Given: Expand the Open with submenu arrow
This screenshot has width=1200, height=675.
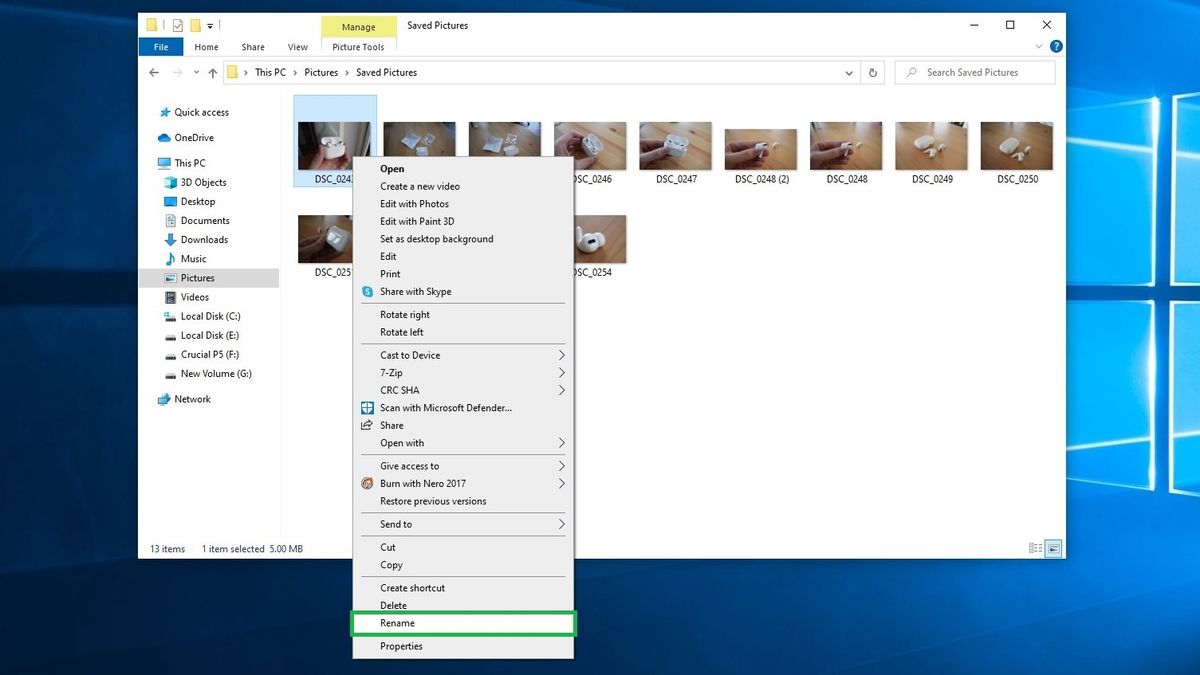Looking at the screenshot, I should (x=561, y=443).
